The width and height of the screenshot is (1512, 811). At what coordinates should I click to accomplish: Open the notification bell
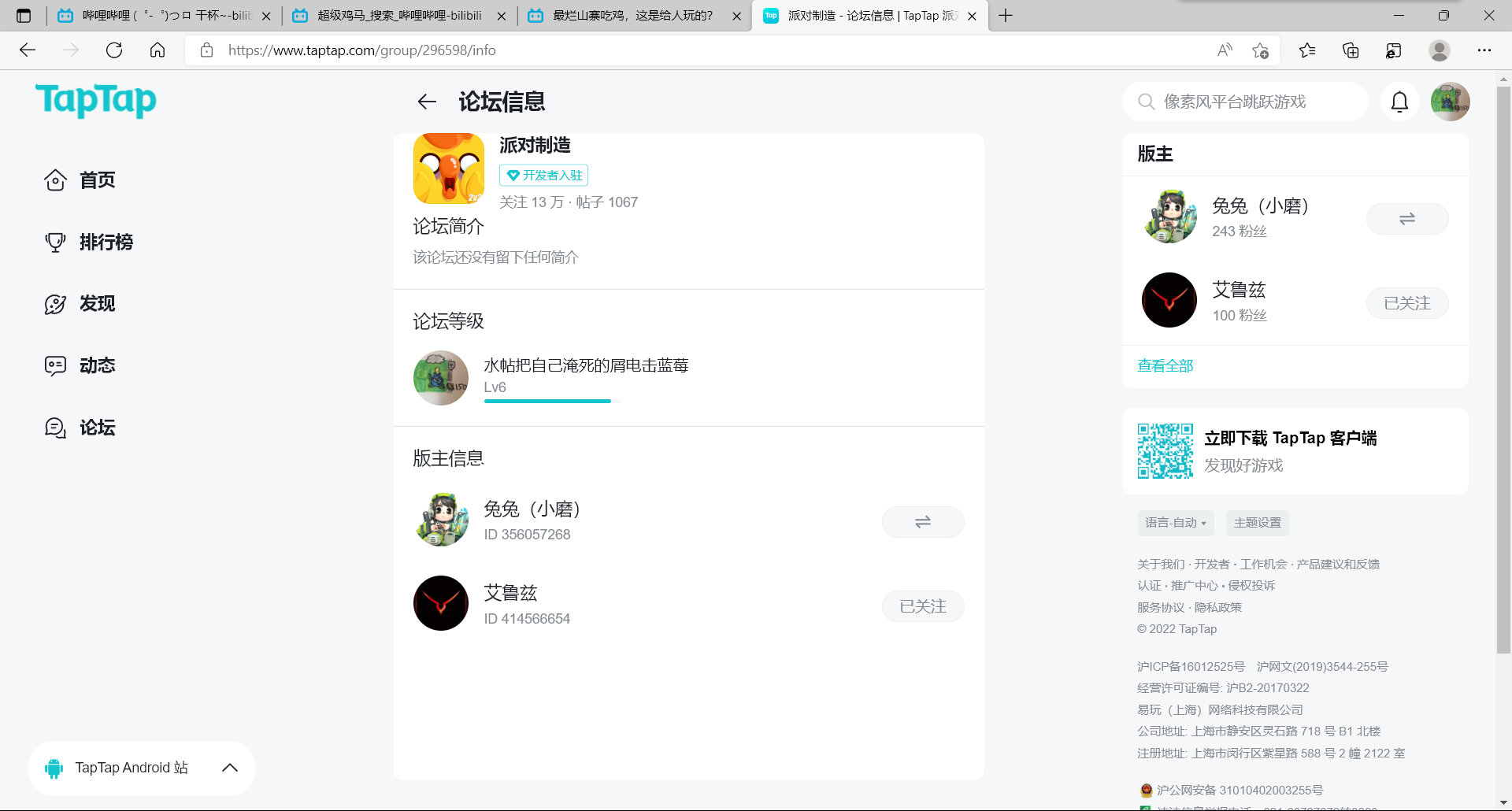pos(1399,102)
